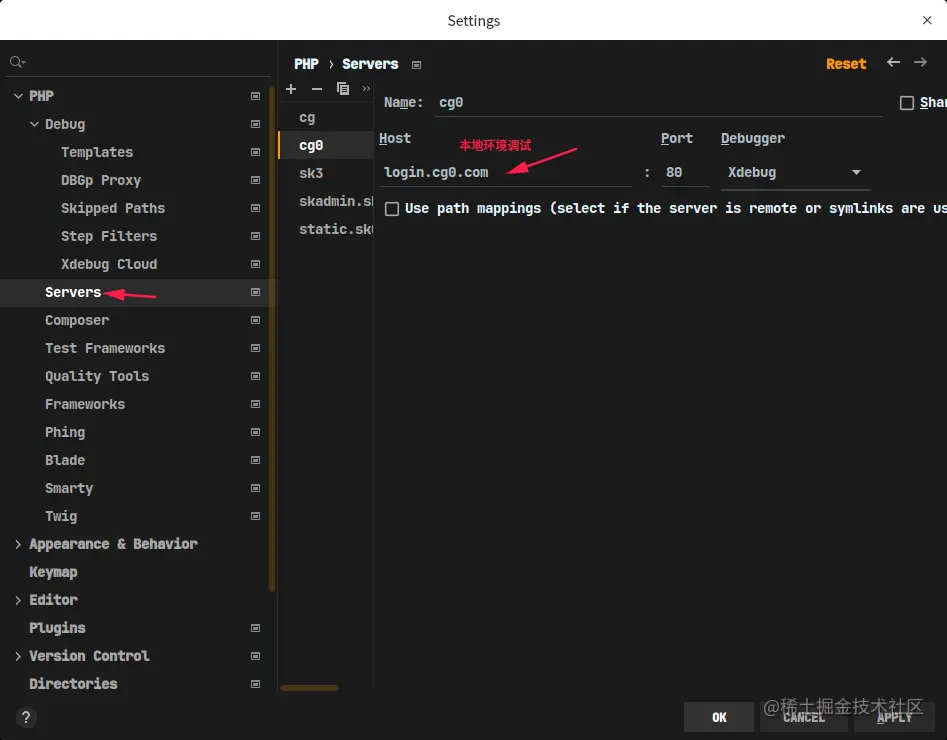Click project icon on Phing row

255,432
